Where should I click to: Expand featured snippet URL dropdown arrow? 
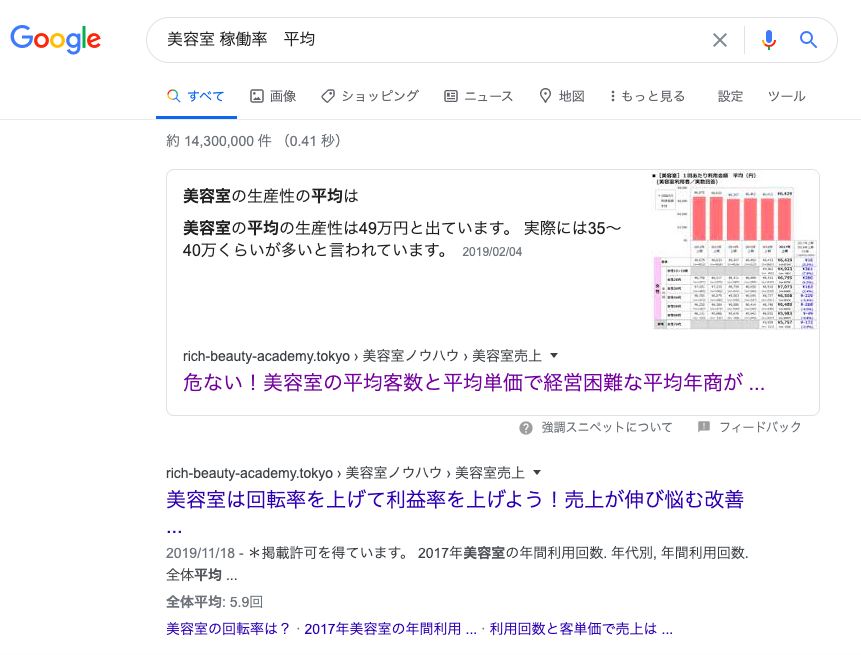pos(555,356)
